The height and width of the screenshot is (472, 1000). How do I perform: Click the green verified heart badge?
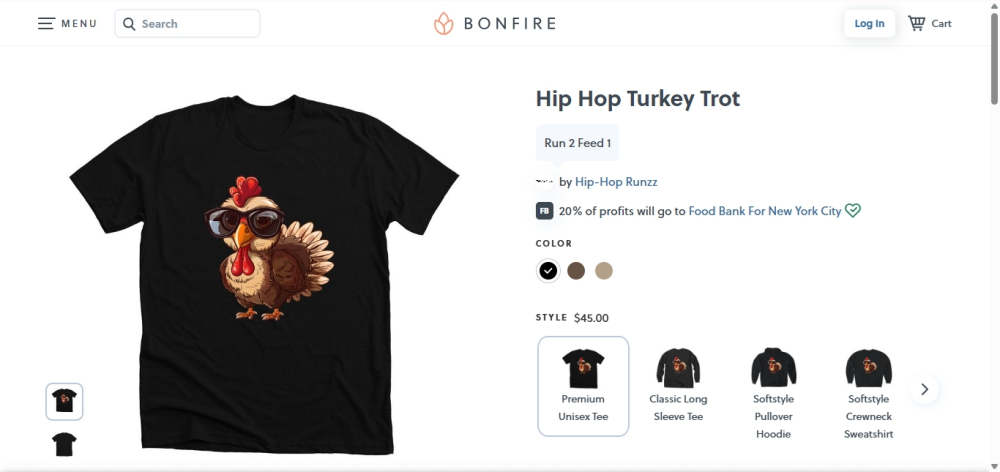853,210
